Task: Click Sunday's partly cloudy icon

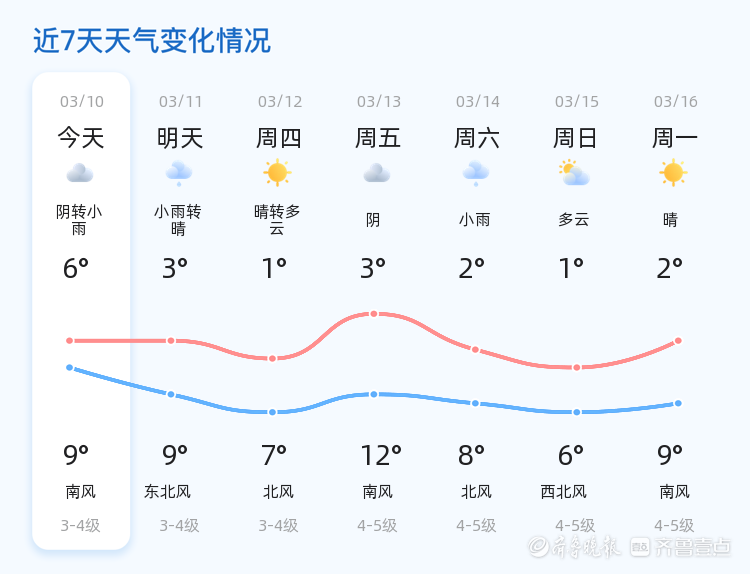Action: [x=574, y=174]
